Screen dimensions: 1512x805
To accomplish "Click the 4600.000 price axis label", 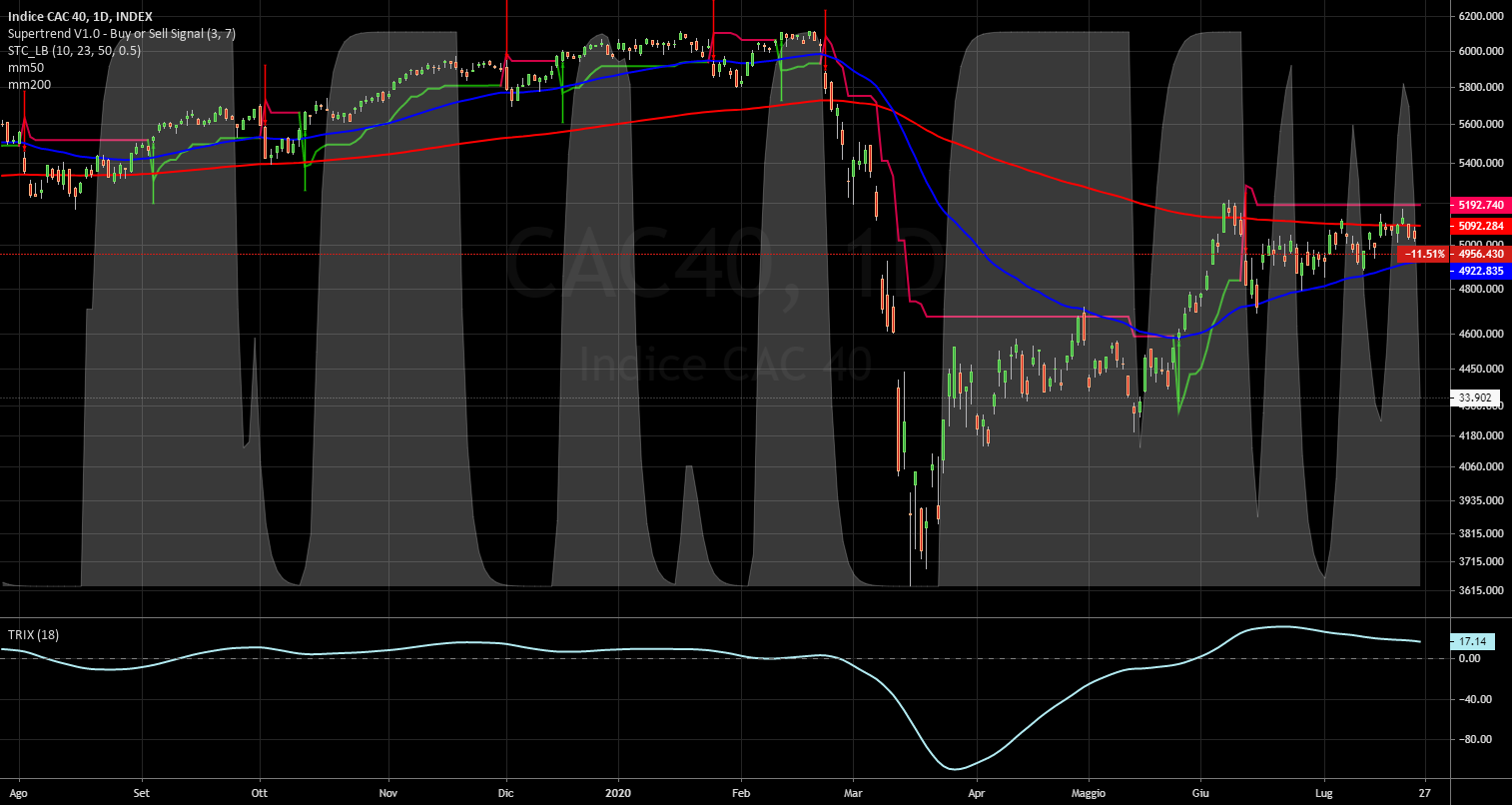I will coord(1481,335).
